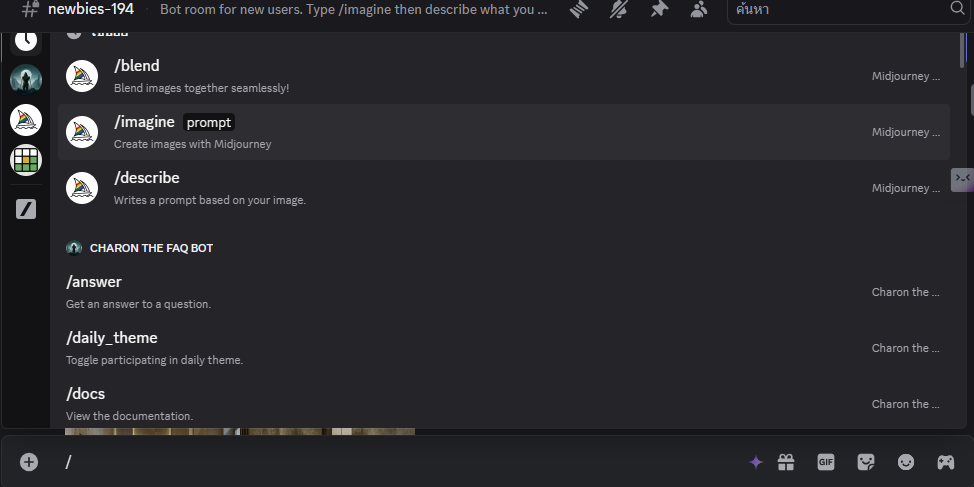This screenshot has width=974, height=487.
Task: Choose the /blend command
Action: [504, 76]
